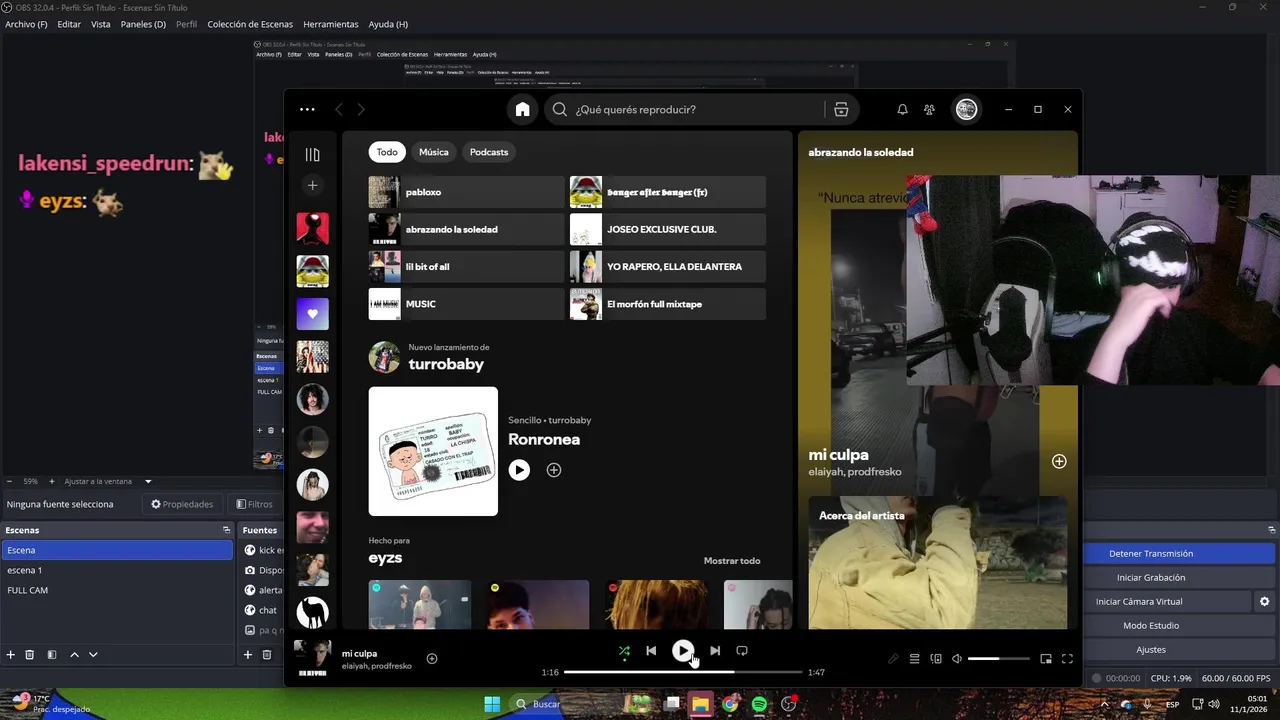This screenshot has height=720, width=1280.
Task: Toggle the lyrics microphone icon
Action: click(894, 659)
